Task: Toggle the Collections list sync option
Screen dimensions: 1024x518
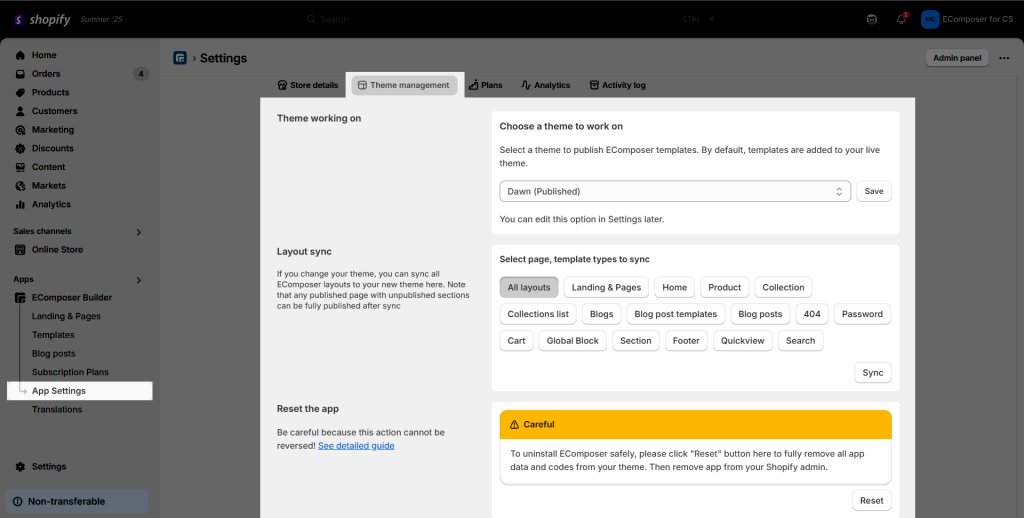Action: pos(538,314)
